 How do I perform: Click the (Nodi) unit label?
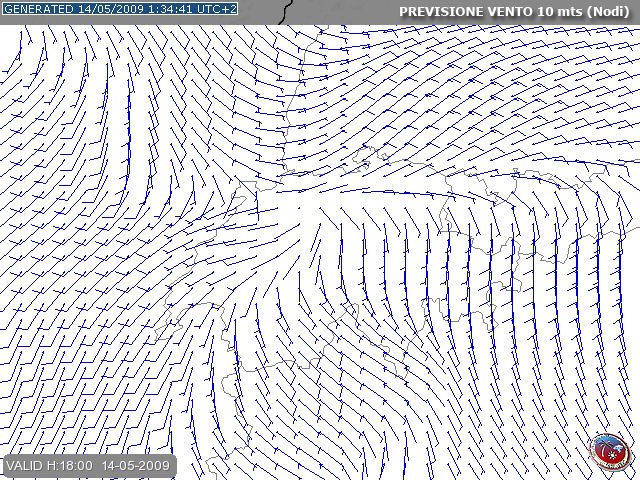608,12
